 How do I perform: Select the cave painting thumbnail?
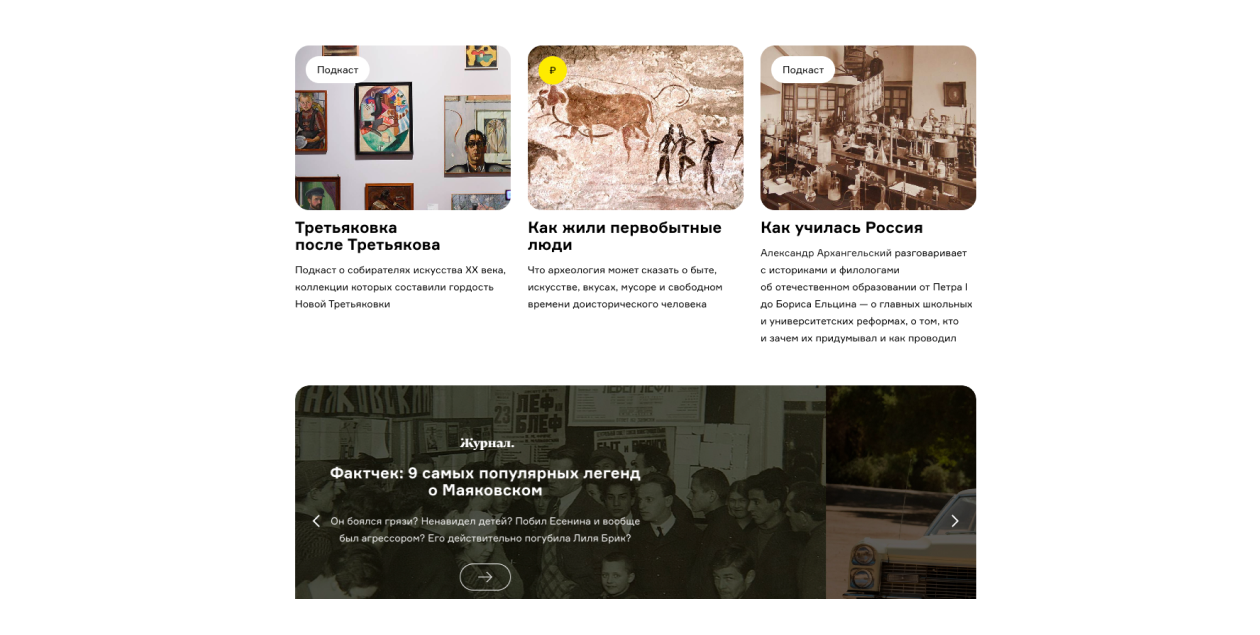point(636,128)
